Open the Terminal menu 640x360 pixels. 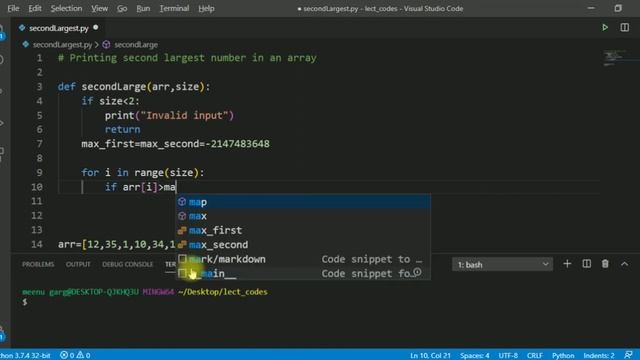(x=174, y=8)
